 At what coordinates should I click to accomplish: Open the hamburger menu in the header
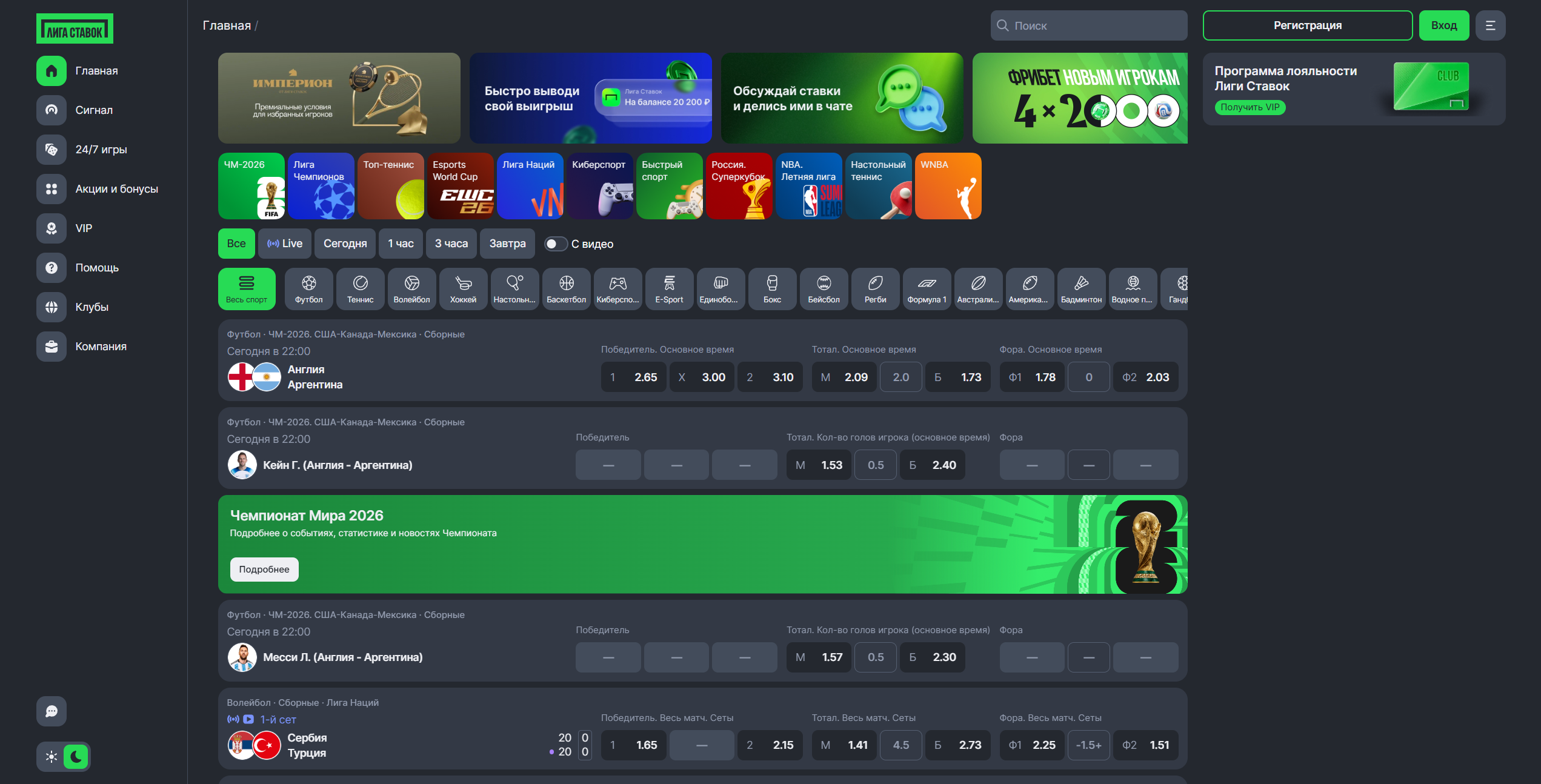(1491, 25)
